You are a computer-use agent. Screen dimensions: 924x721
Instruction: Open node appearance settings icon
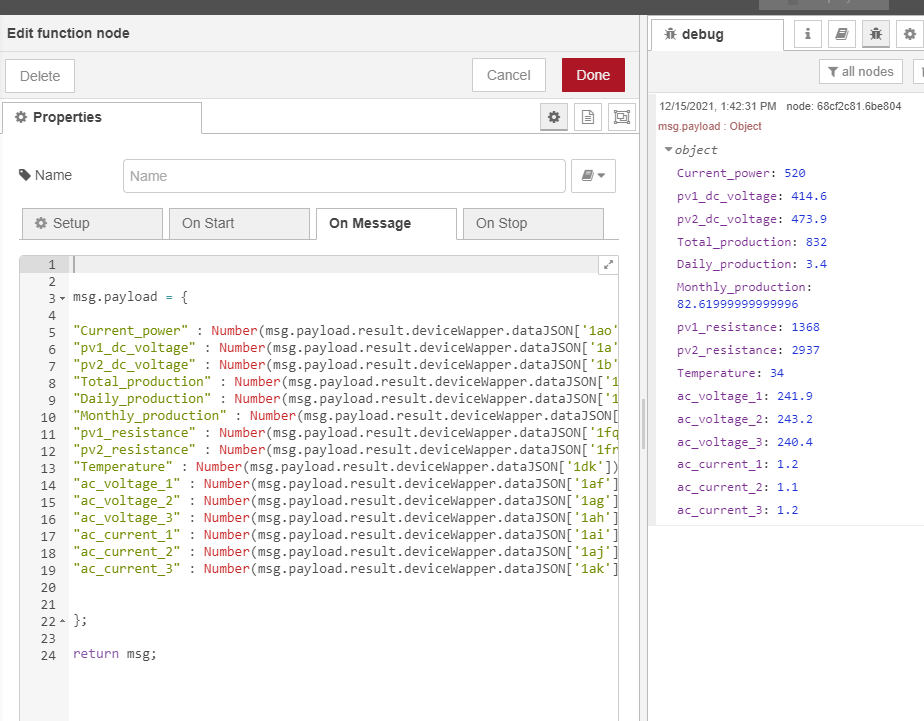622,117
